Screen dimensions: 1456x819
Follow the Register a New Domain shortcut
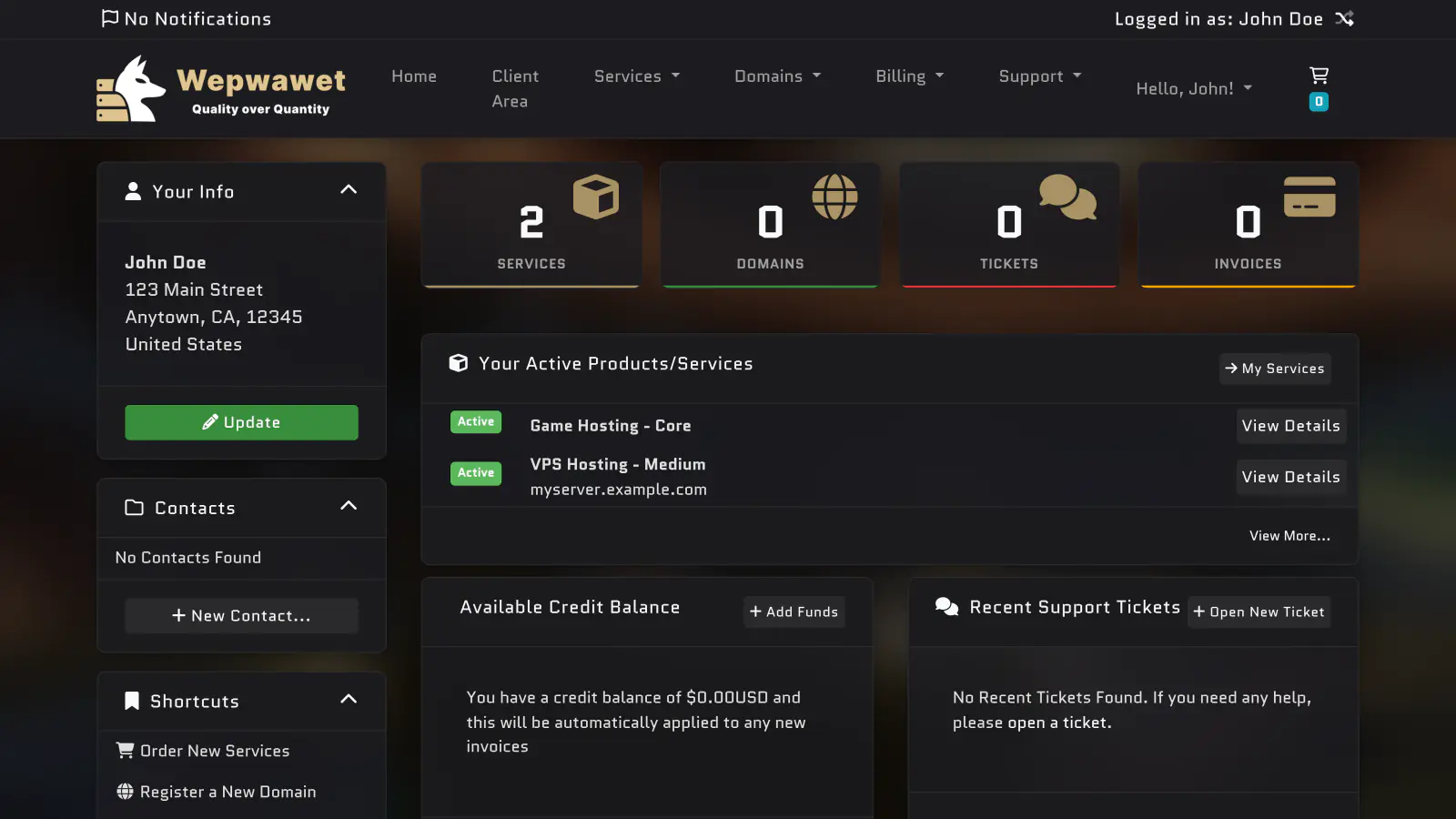point(227,792)
